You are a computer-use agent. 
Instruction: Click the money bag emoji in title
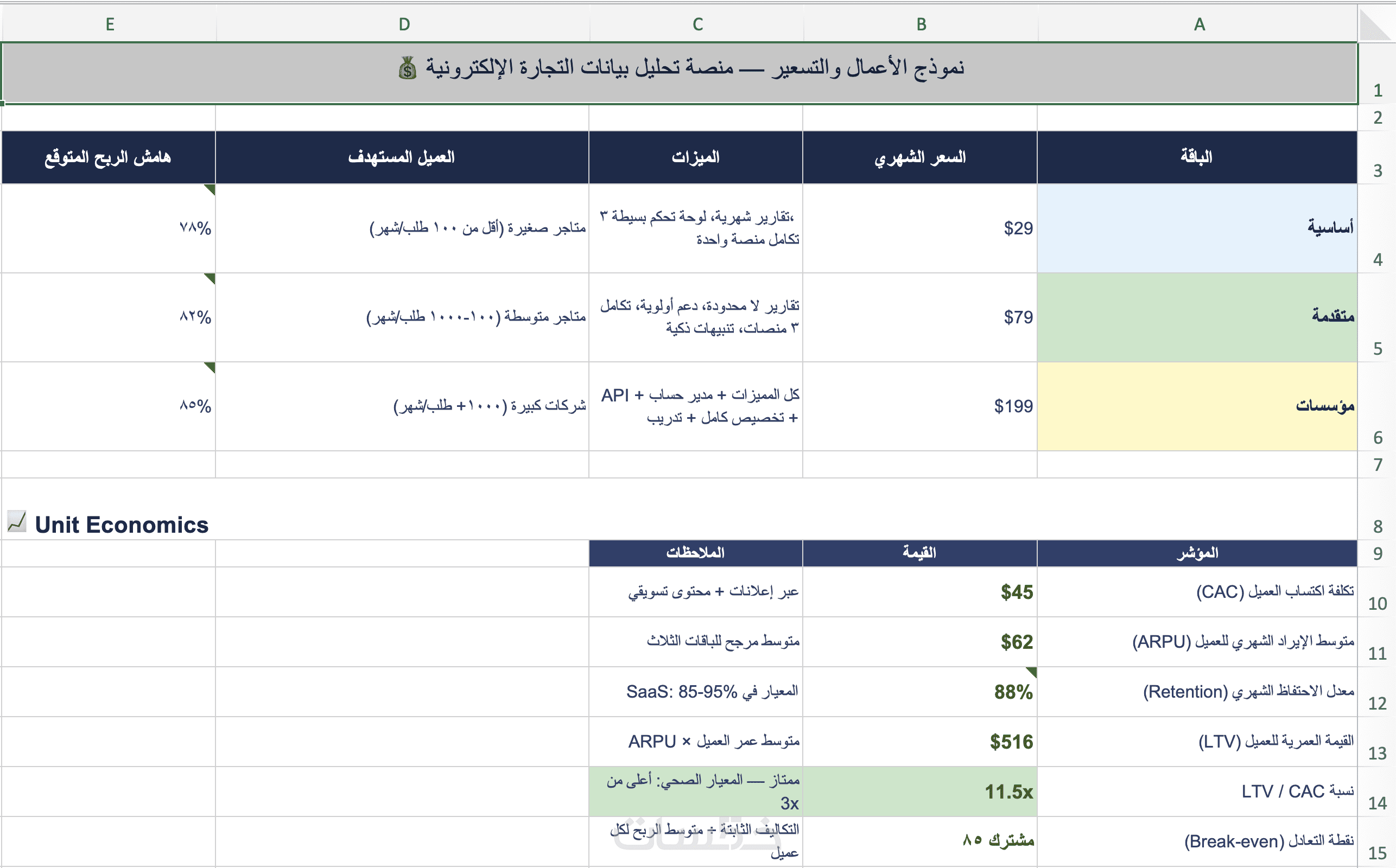coord(407,68)
